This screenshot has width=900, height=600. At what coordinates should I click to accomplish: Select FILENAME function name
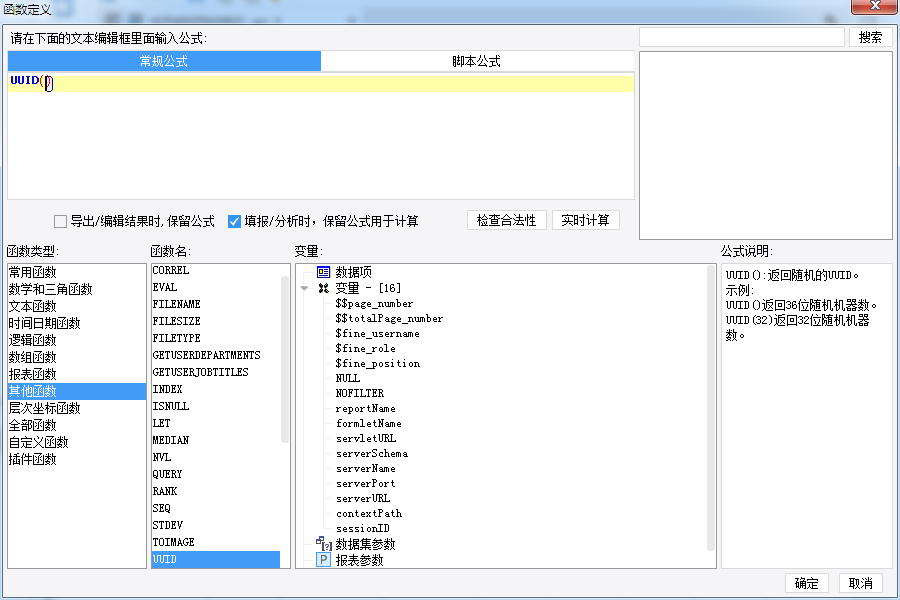tap(216, 304)
